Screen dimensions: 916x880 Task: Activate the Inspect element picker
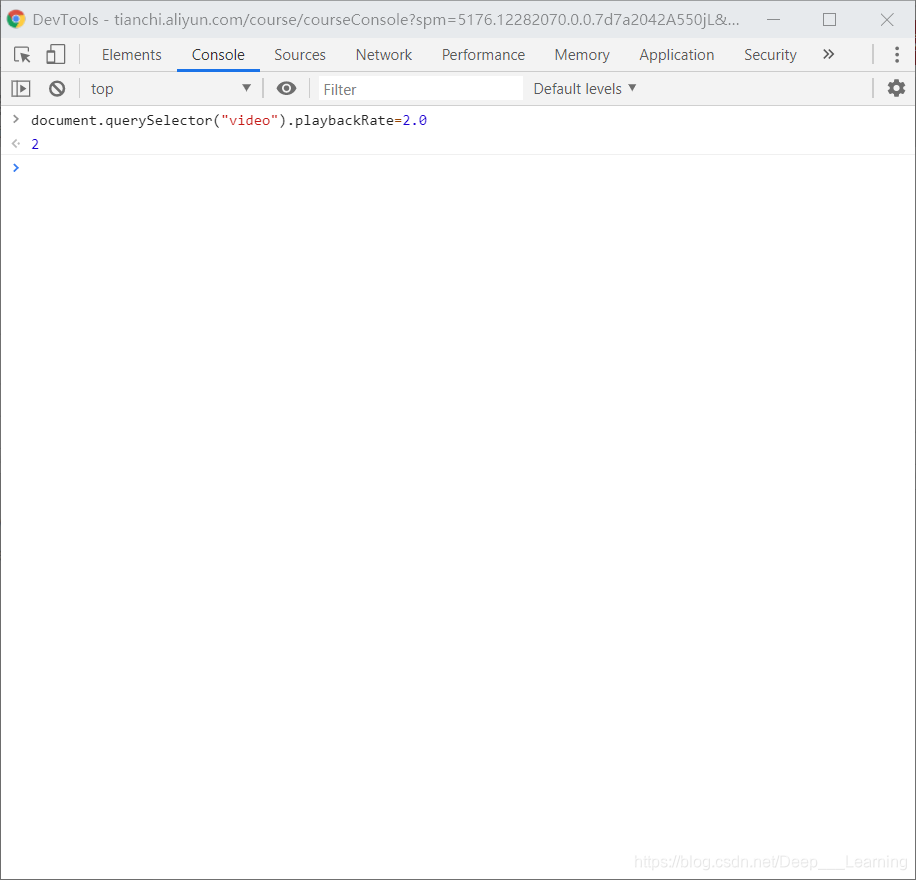click(x=21, y=54)
